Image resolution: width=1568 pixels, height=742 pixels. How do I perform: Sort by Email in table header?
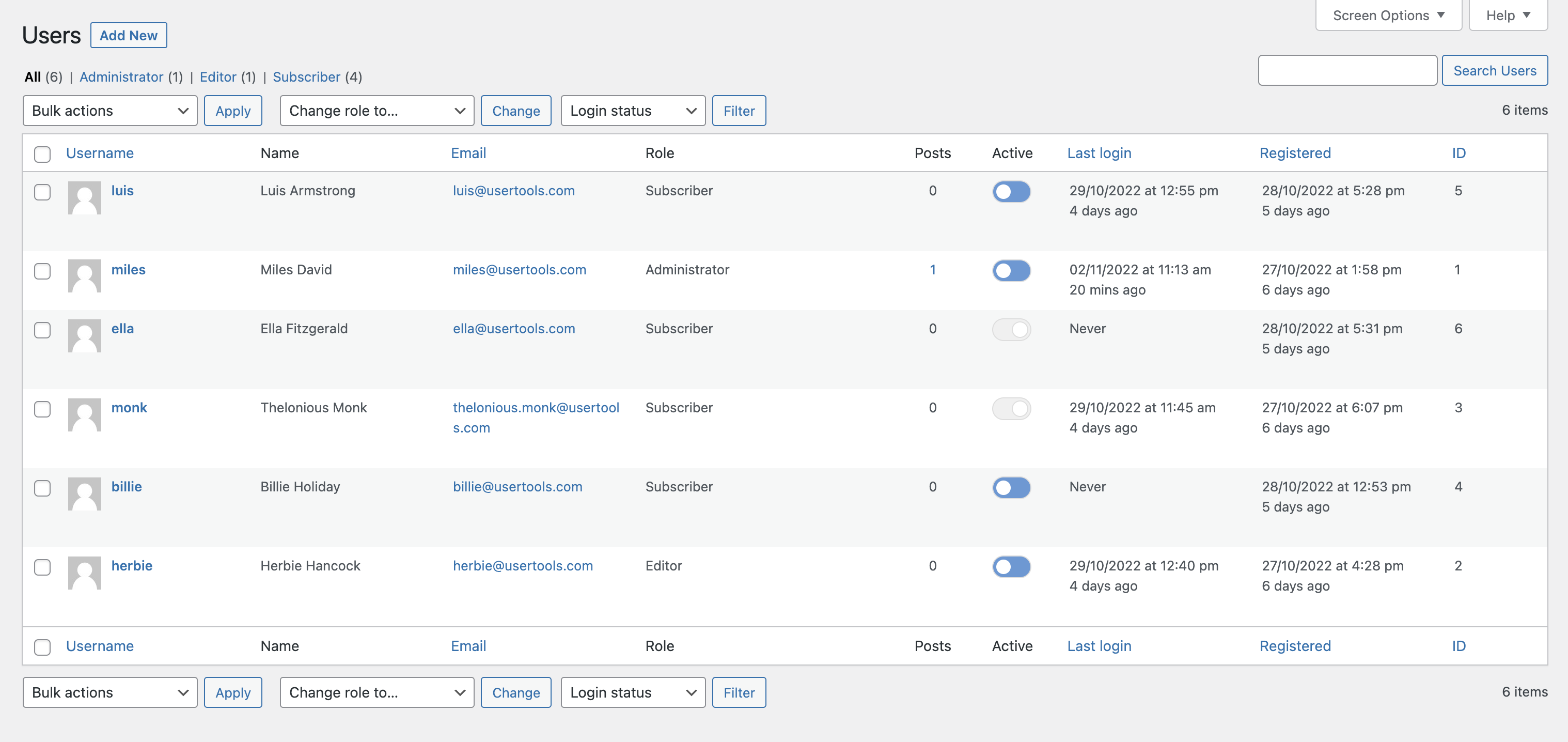(468, 153)
